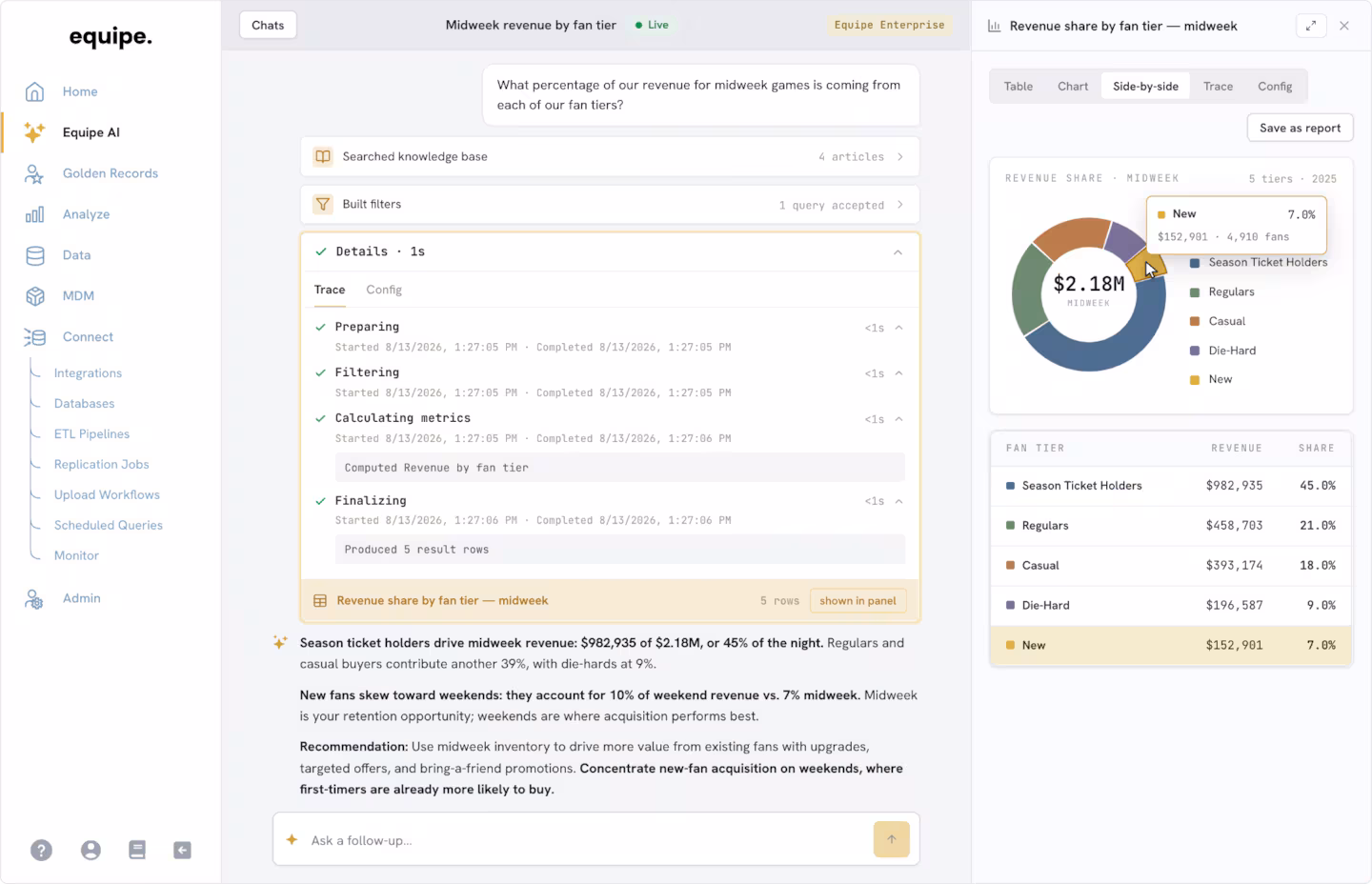
Task: Click the Connect sidebar icon
Action: (34, 337)
